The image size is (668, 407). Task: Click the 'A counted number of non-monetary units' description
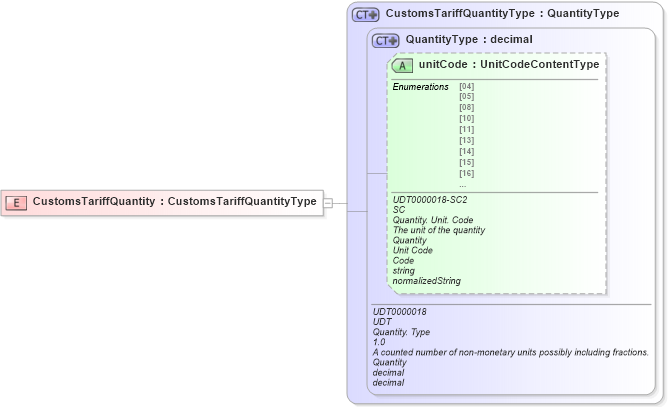[511, 352]
